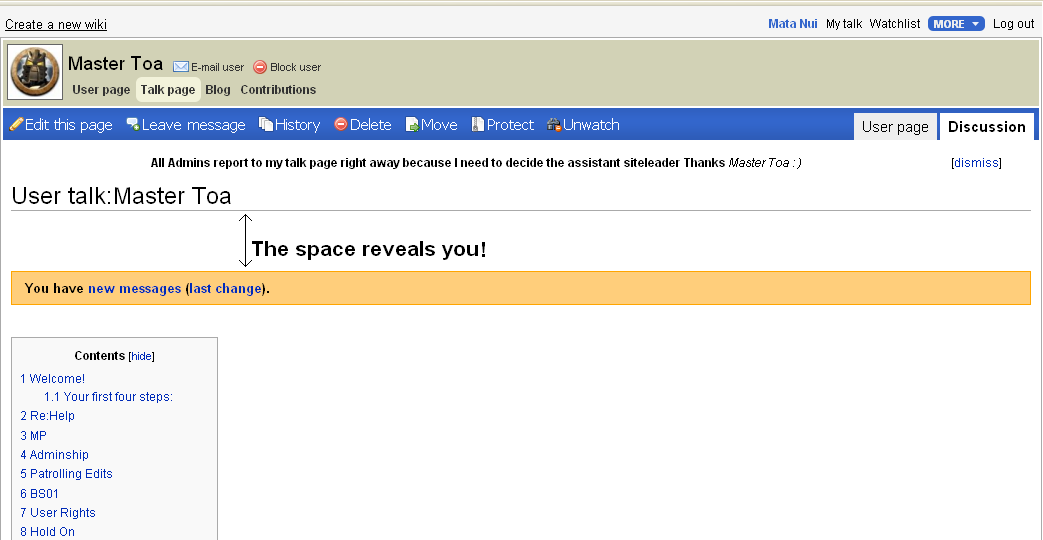Click E-mail user link text
The width and height of the screenshot is (1043, 540).
pos(218,67)
